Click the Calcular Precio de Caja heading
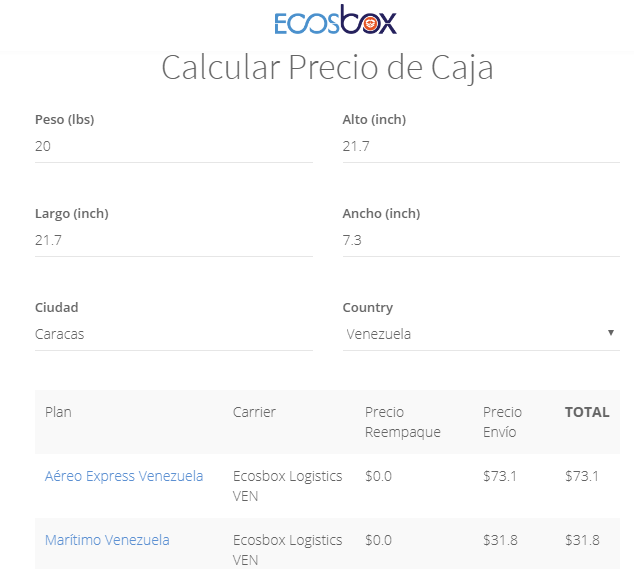 point(327,68)
